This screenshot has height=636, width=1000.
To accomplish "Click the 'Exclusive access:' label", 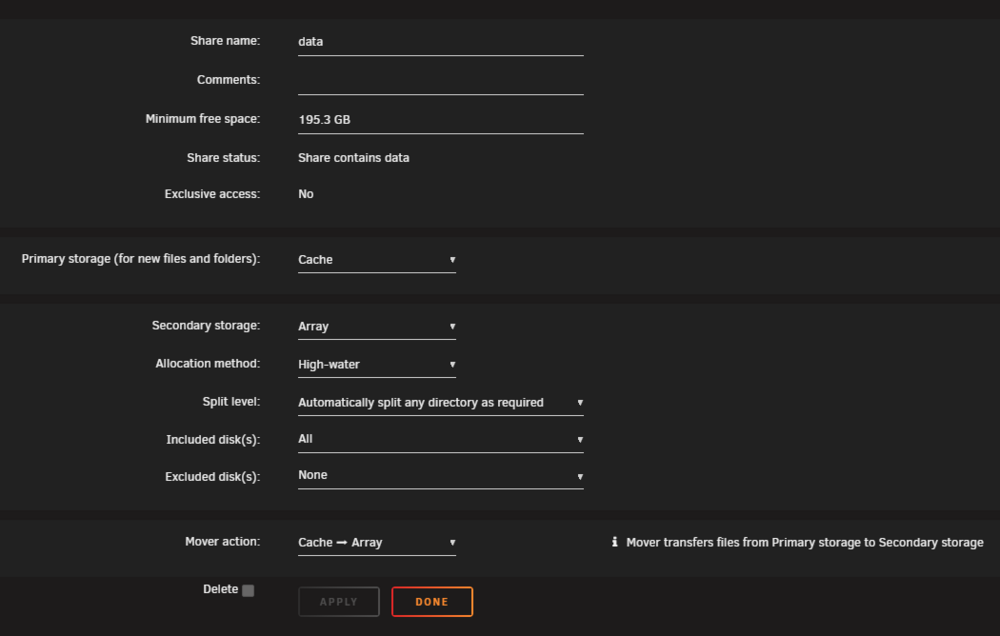I will [212, 194].
